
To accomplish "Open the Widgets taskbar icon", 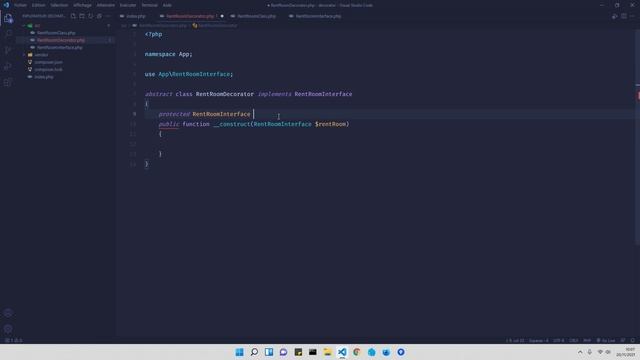I will pos(269,352).
